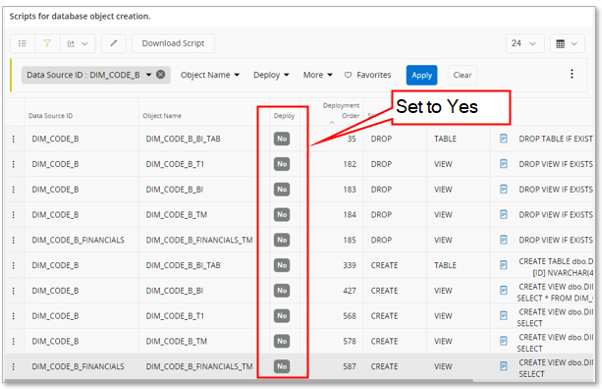Screen dimensions: 602x389
Task: Open script document icon for deployment order 35
Action: pos(503,139)
